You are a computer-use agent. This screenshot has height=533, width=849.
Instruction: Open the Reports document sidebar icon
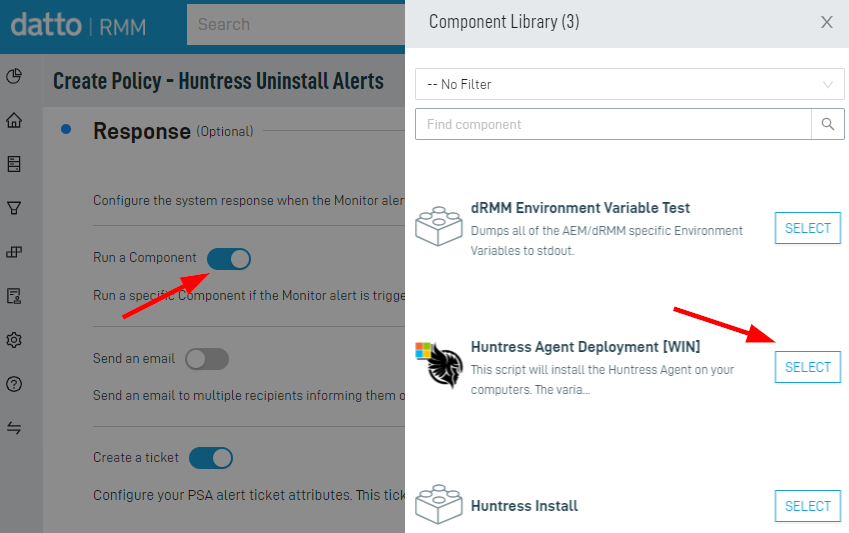14,296
